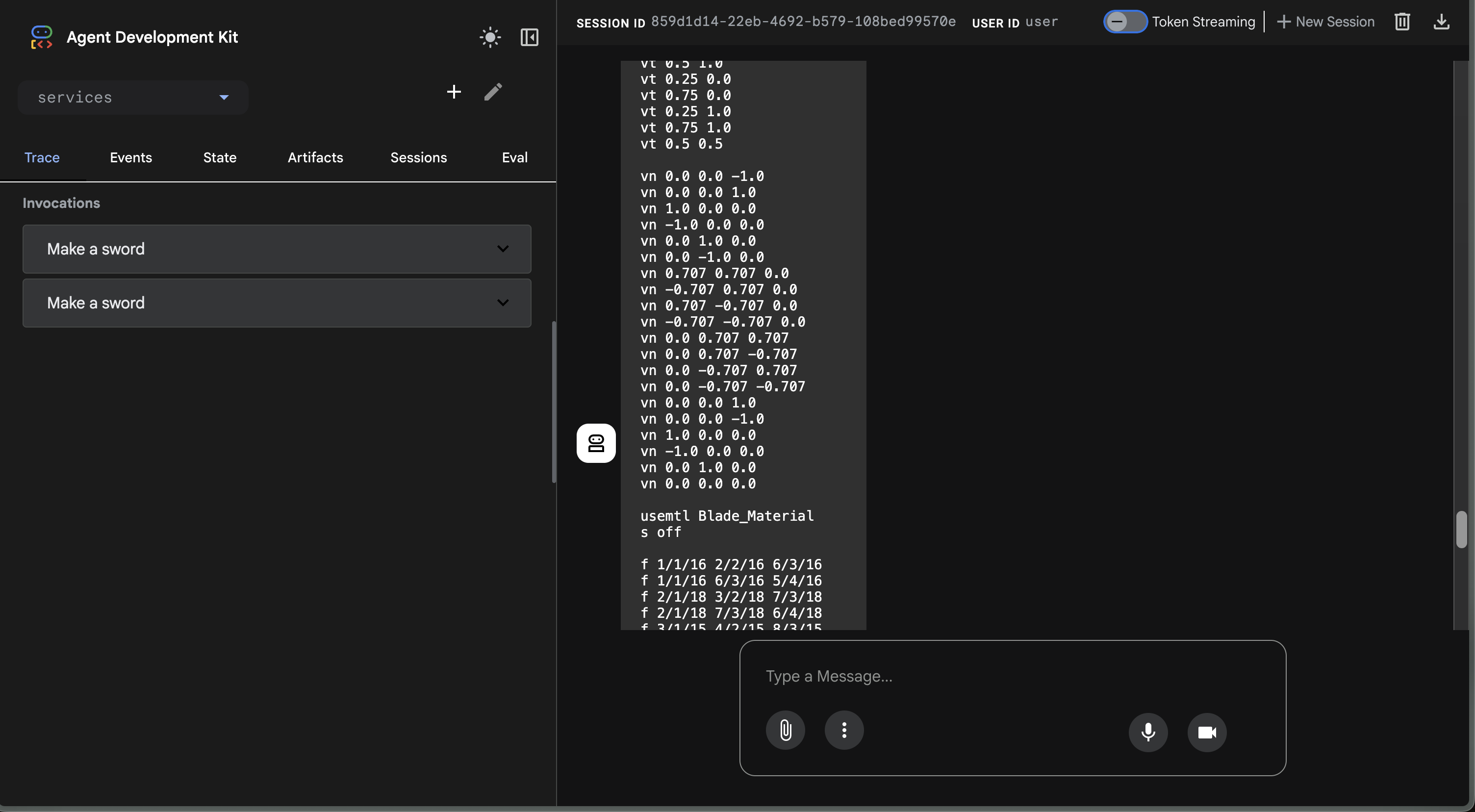This screenshot has height=812, width=1475.
Task: Toggle the light/dark theme sun icon
Action: pos(490,37)
